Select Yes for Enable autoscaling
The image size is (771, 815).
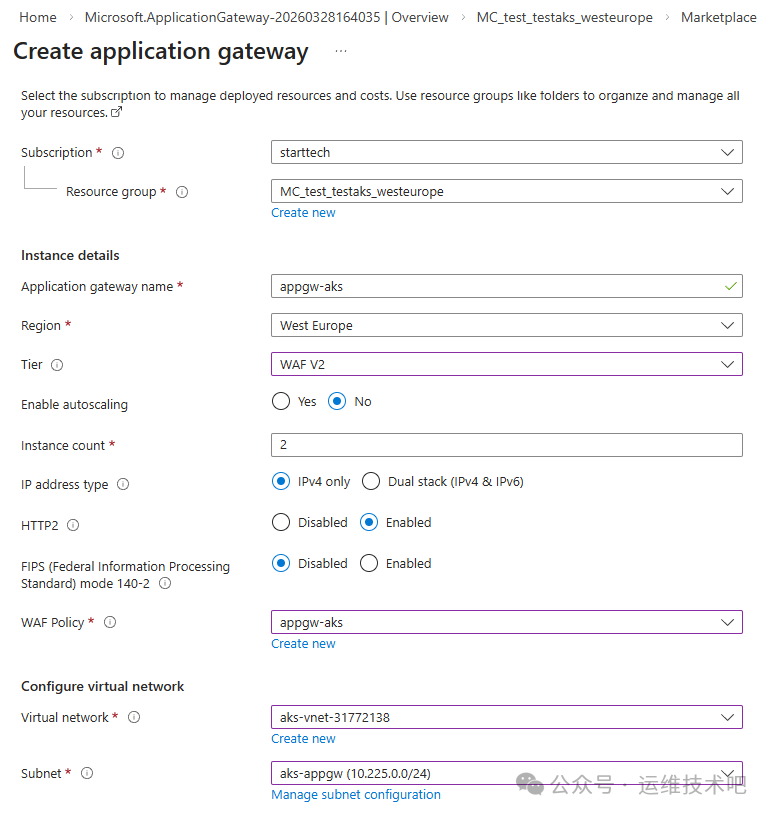click(281, 402)
